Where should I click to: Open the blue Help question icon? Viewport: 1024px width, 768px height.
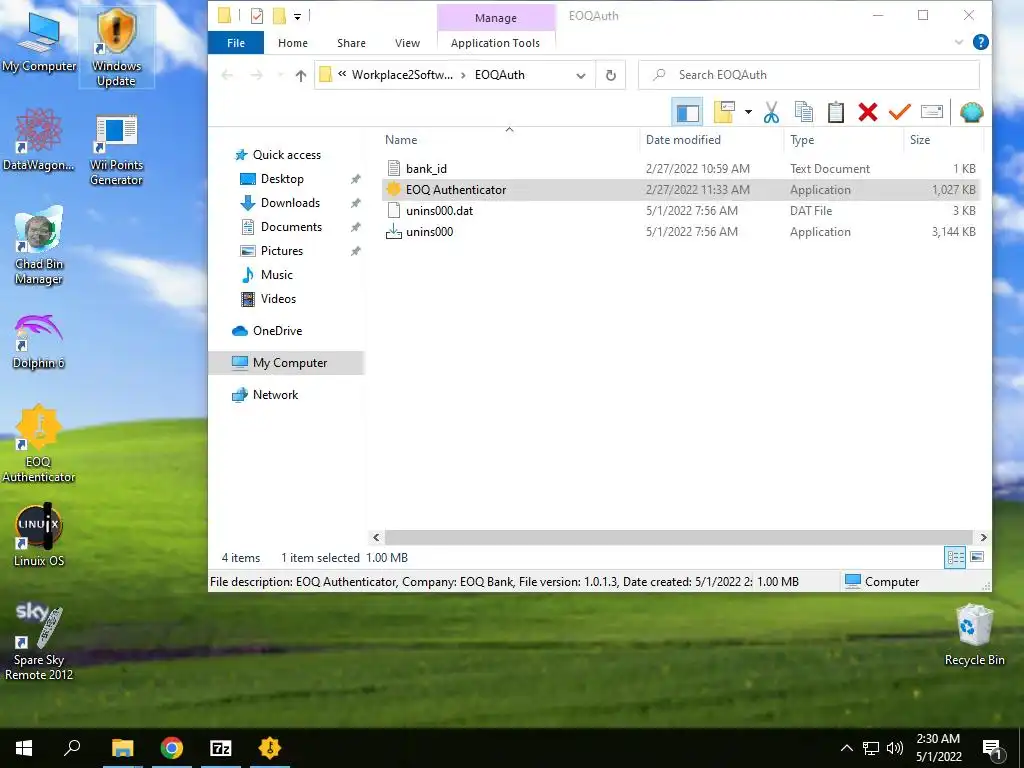(x=980, y=42)
